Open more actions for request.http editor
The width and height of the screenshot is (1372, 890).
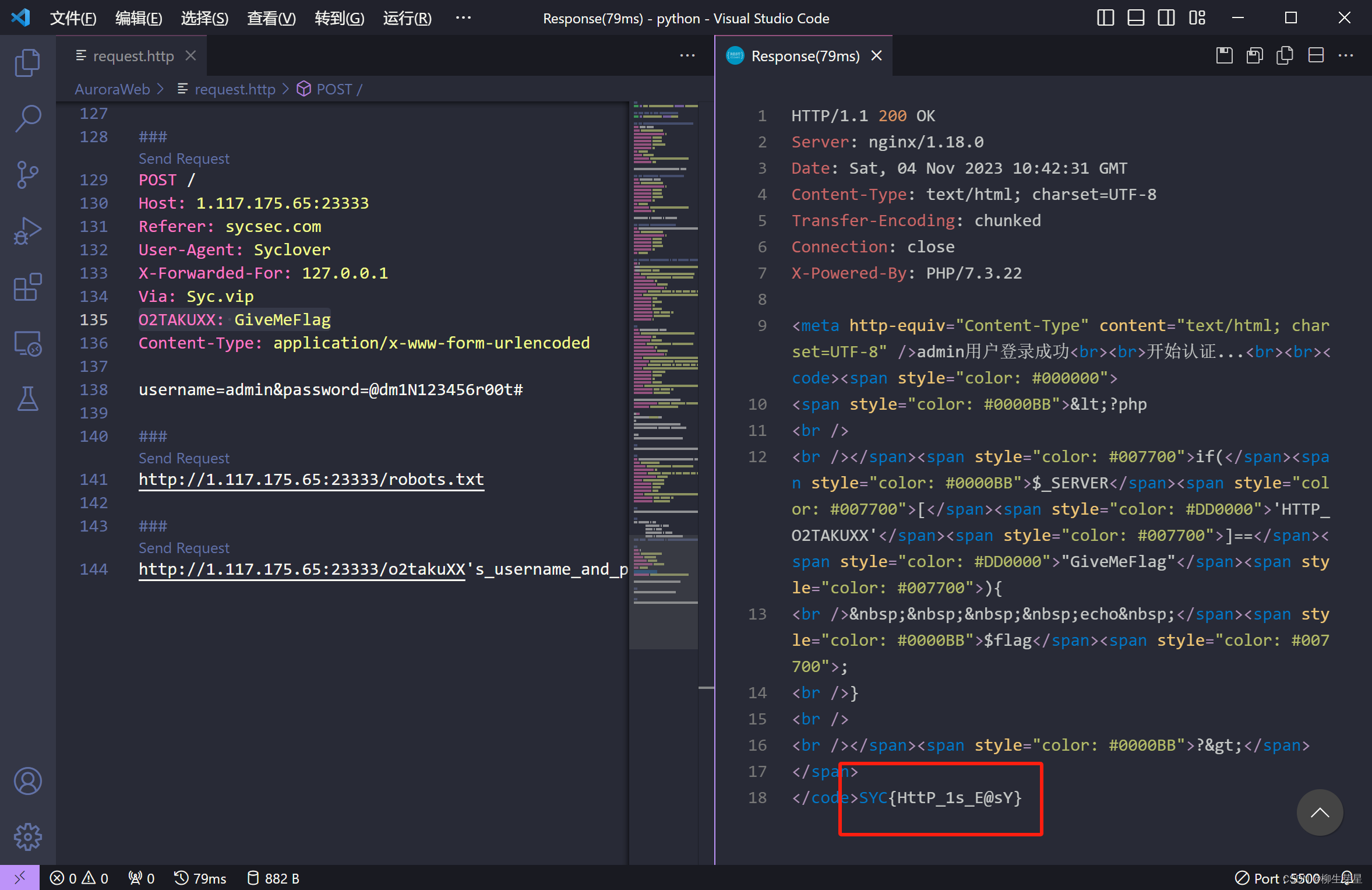tap(687, 55)
